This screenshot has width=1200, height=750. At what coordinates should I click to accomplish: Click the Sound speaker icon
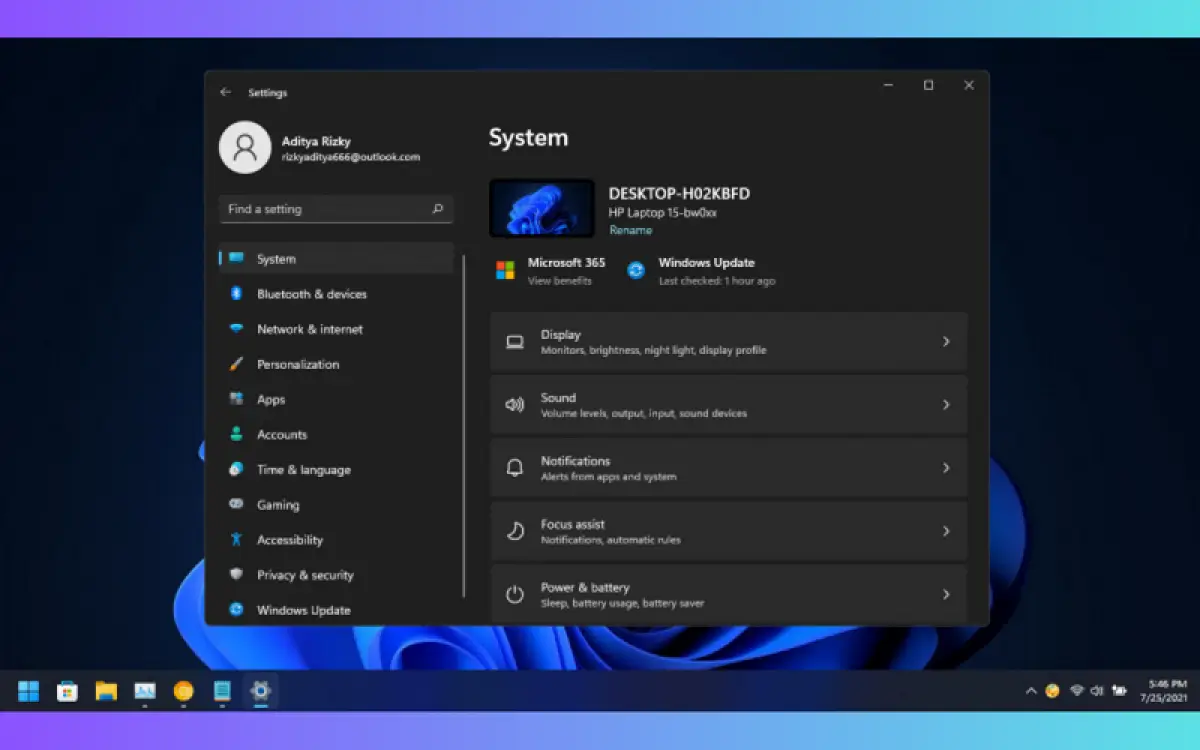pyautogui.click(x=514, y=404)
